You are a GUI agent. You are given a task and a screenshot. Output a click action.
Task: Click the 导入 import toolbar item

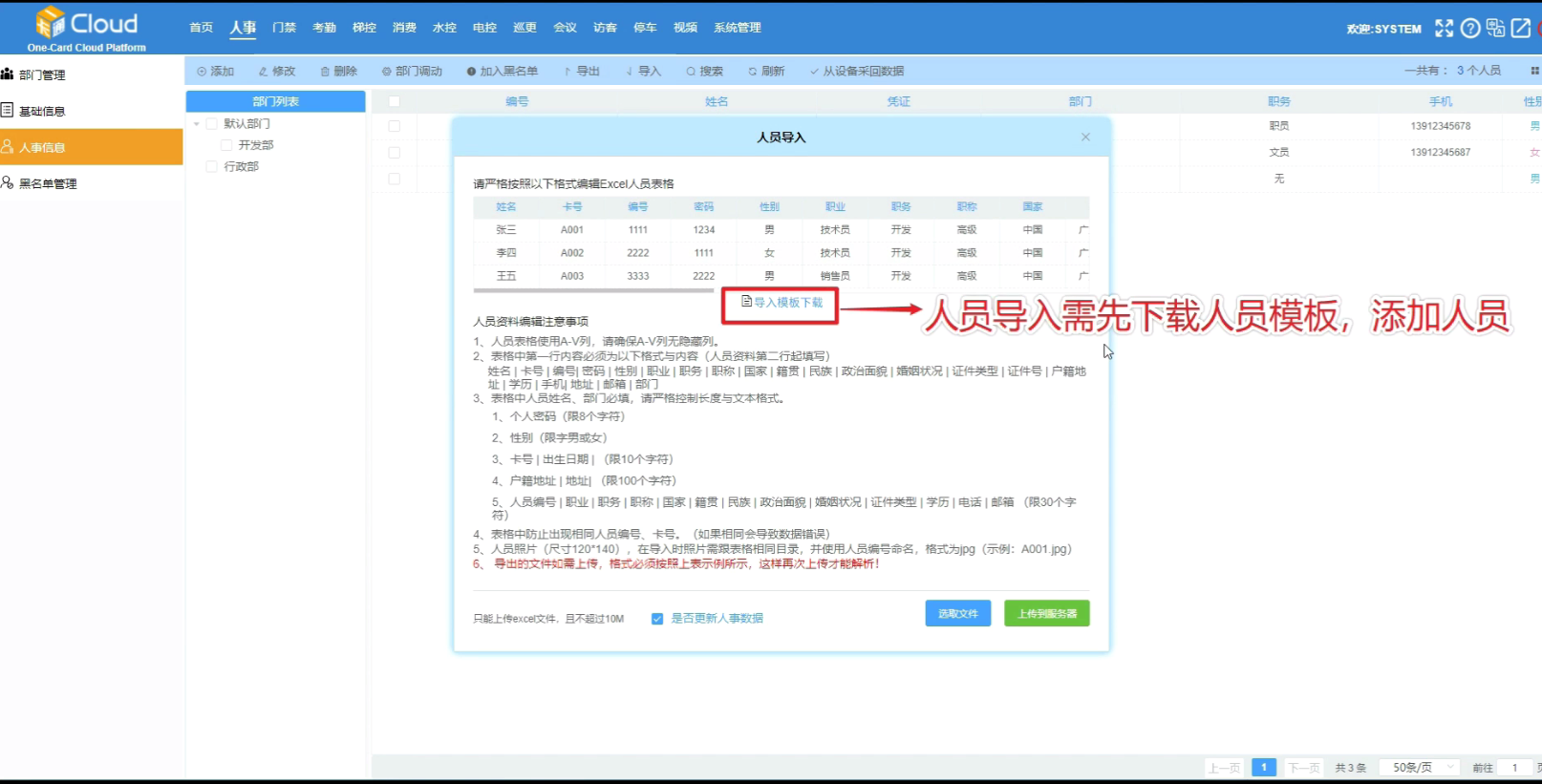coord(643,71)
